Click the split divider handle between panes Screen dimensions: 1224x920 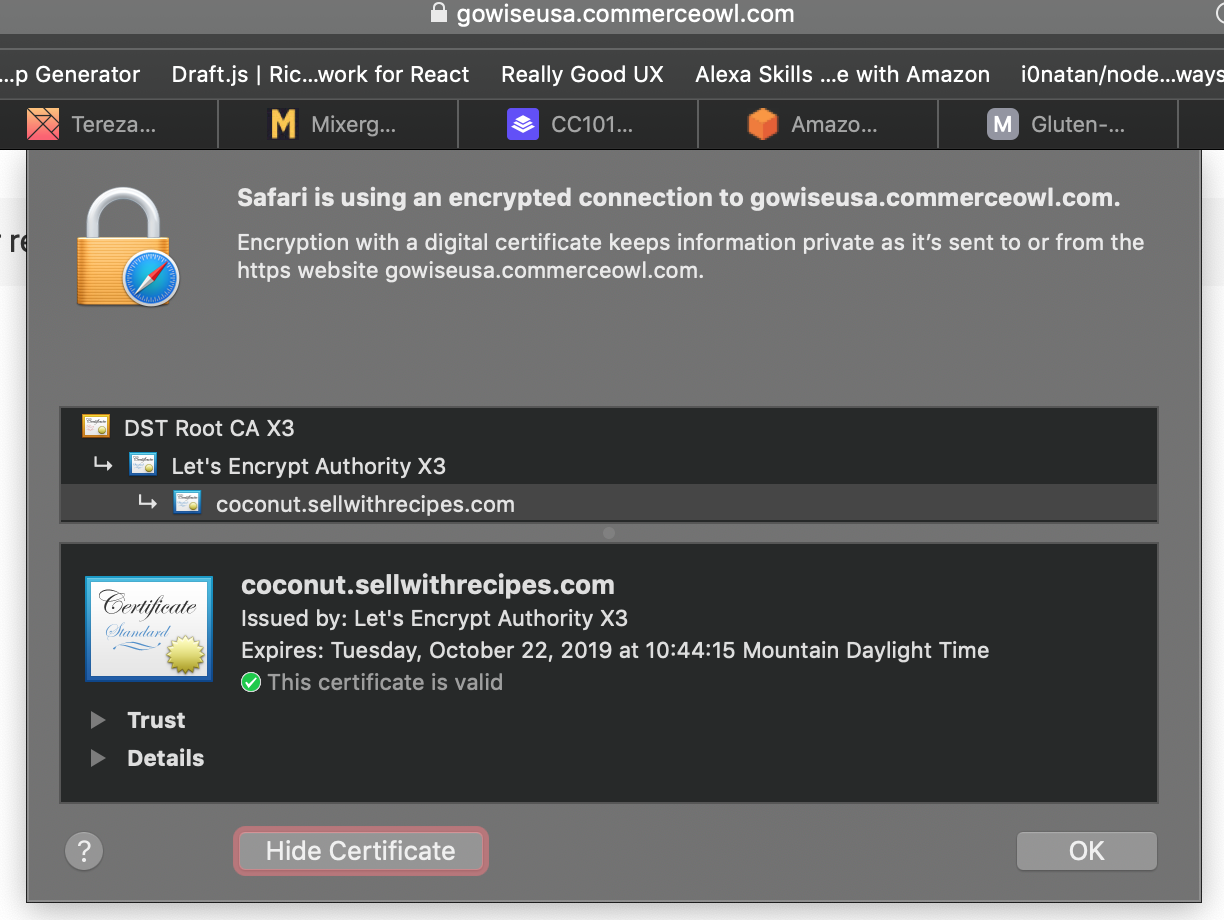click(x=608, y=533)
